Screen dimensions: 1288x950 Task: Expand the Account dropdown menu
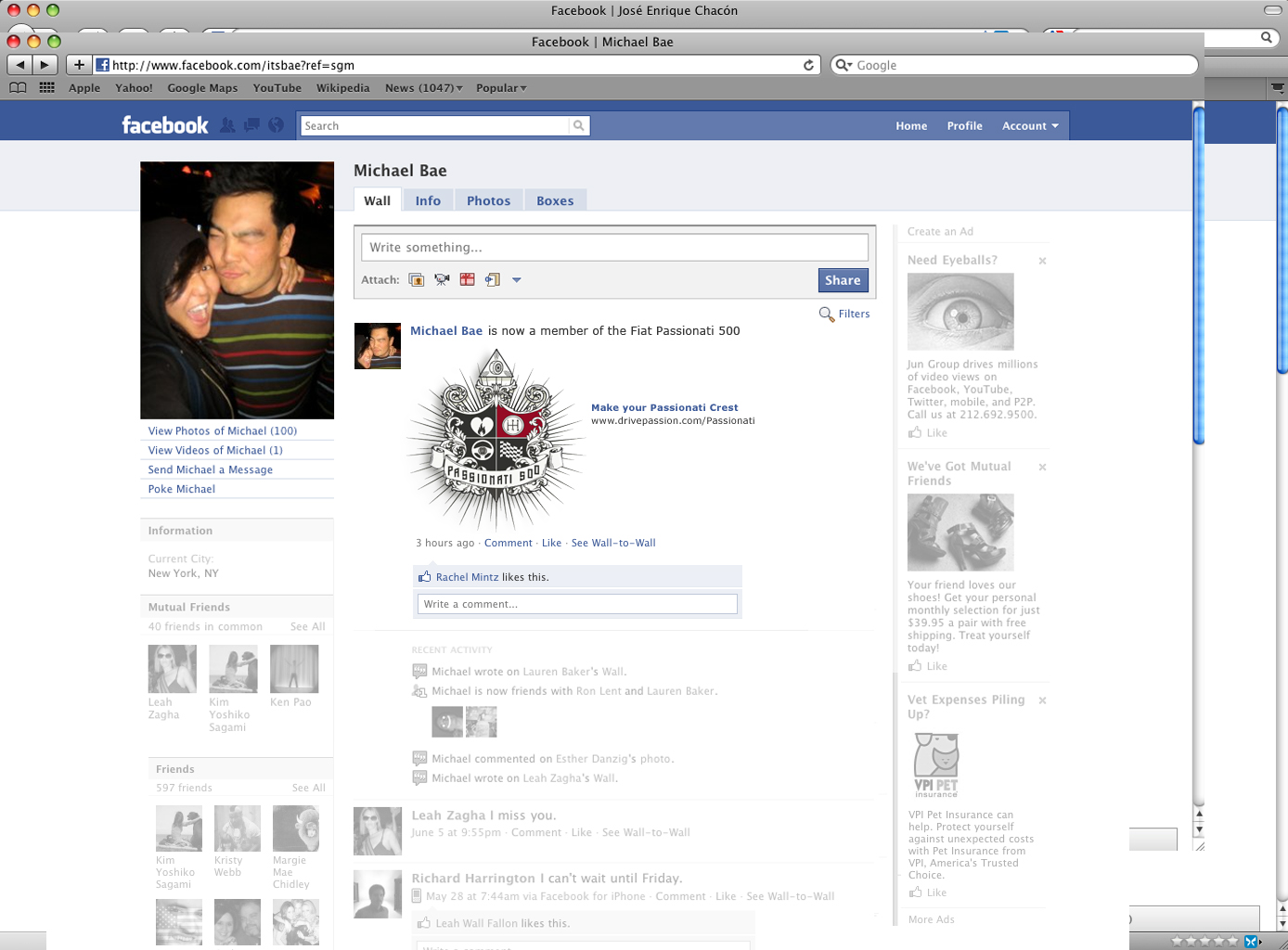[1030, 126]
